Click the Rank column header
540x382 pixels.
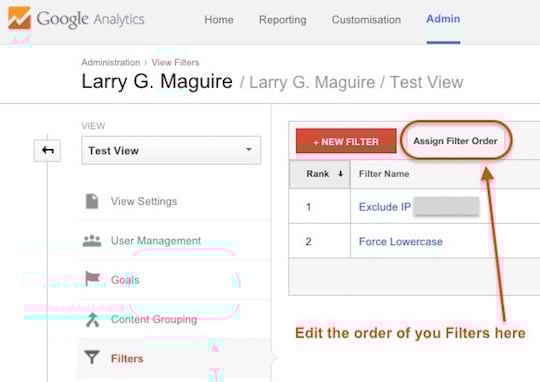pos(320,174)
